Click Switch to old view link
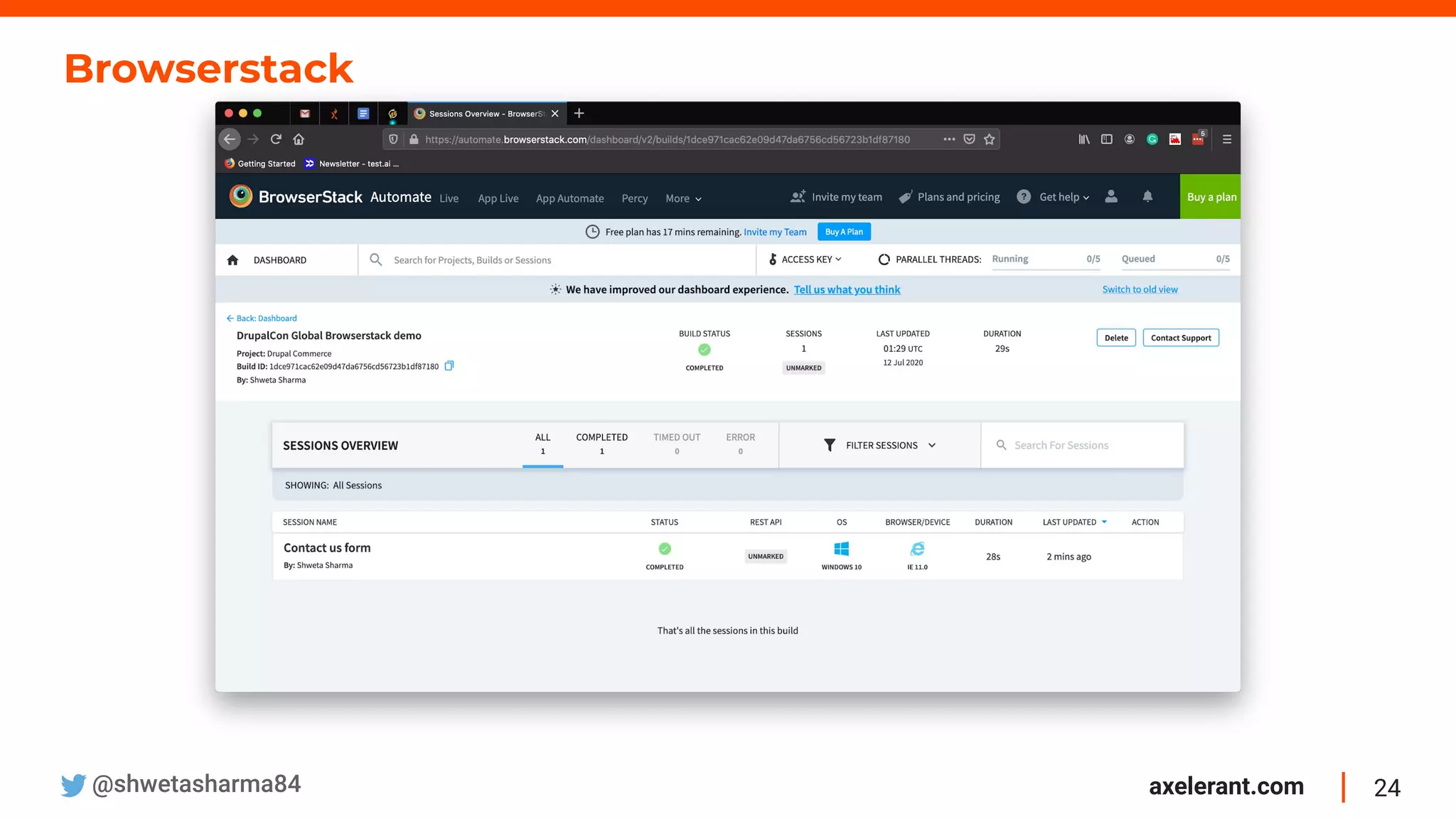Image resolution: width=1456 pixels, height=819 pixels. [x=1140, y=289]
